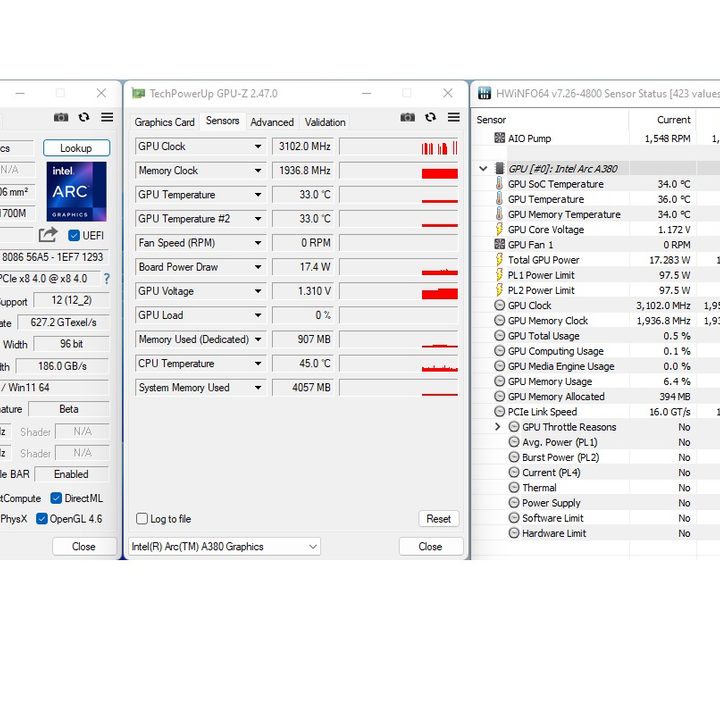Viewport: 720px width, 720px height.
Task: Open the Board Power Draw sensor dropdown
Action: click(x=258, y=267)
